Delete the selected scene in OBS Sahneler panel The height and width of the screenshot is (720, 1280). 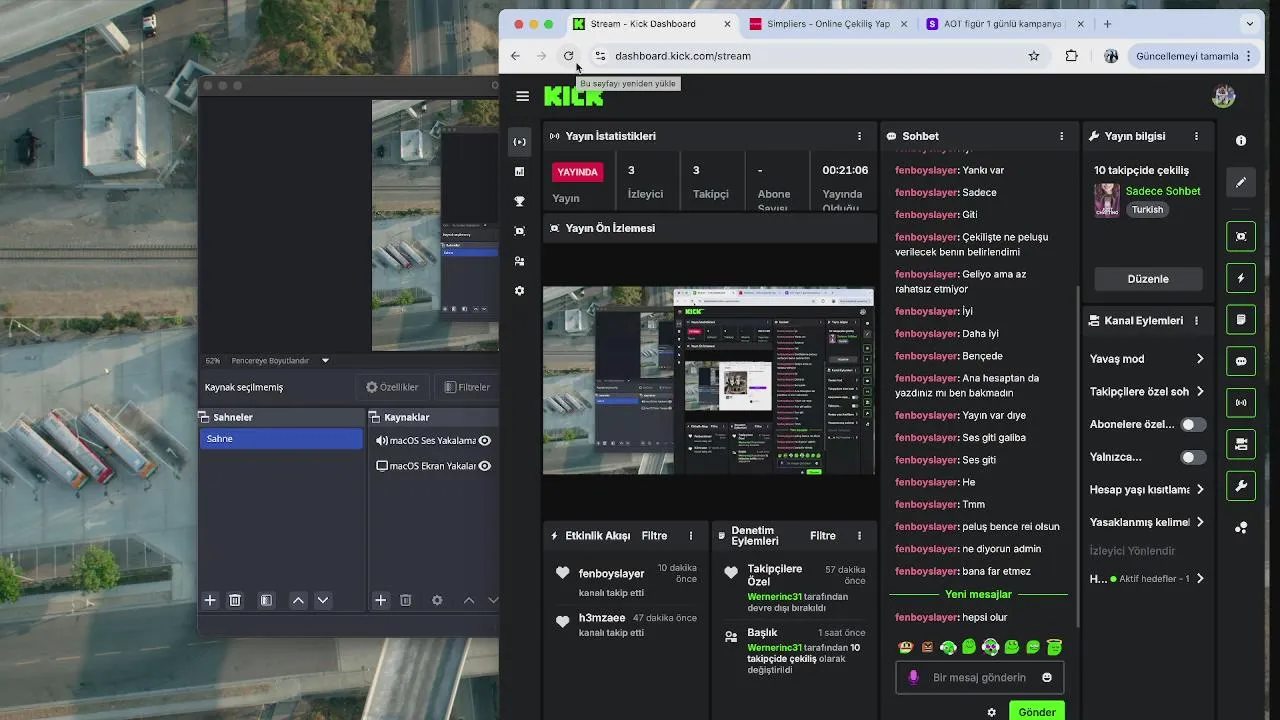pyautogui.click(x=235, y=600)
